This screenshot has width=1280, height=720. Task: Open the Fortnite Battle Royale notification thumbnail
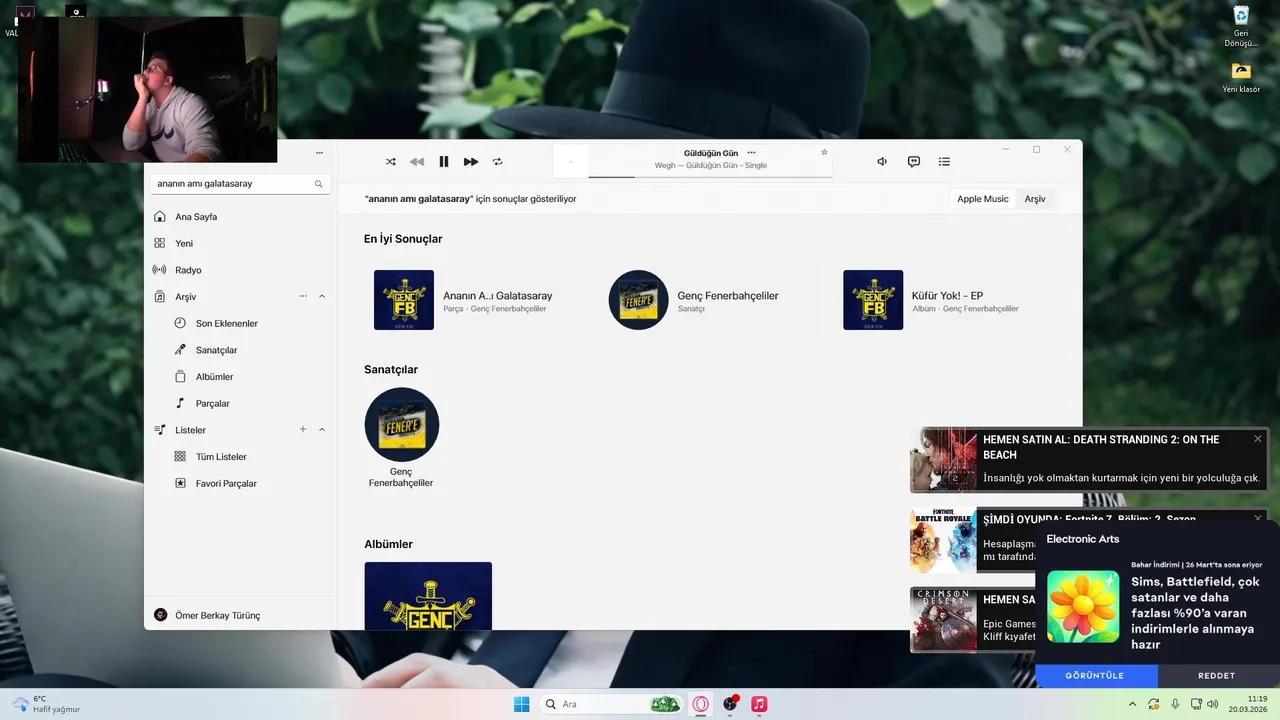[x=942, y=541]
